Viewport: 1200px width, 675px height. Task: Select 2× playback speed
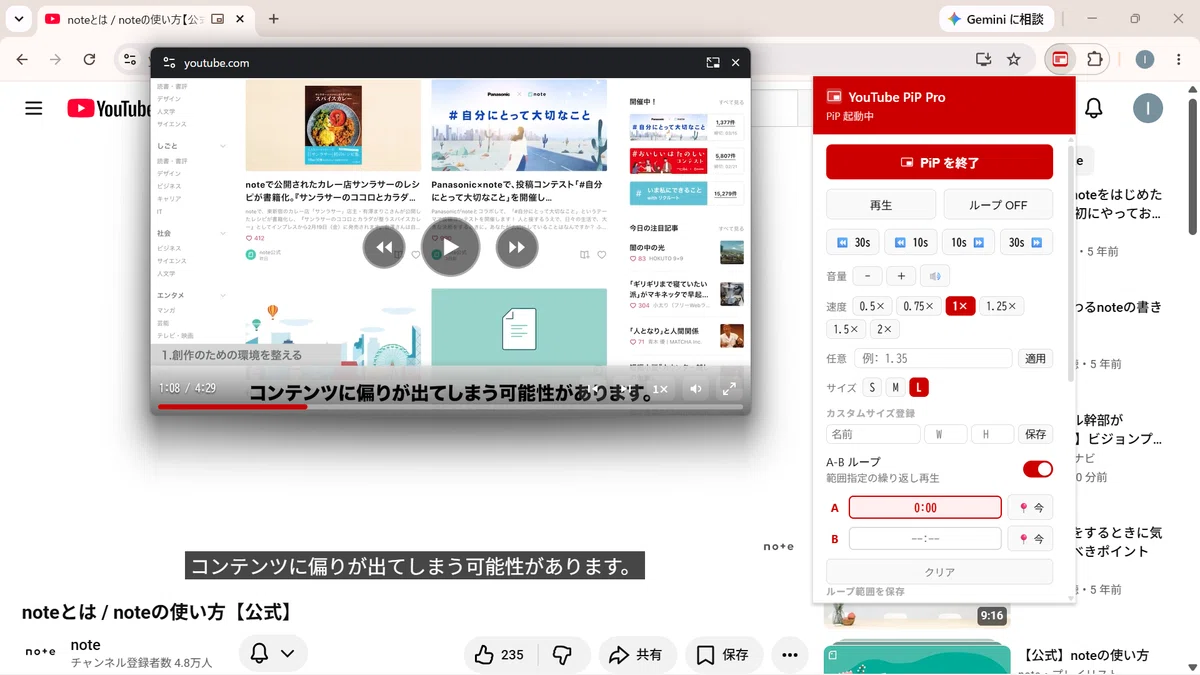pyautogui.click(x=884, y=329)
